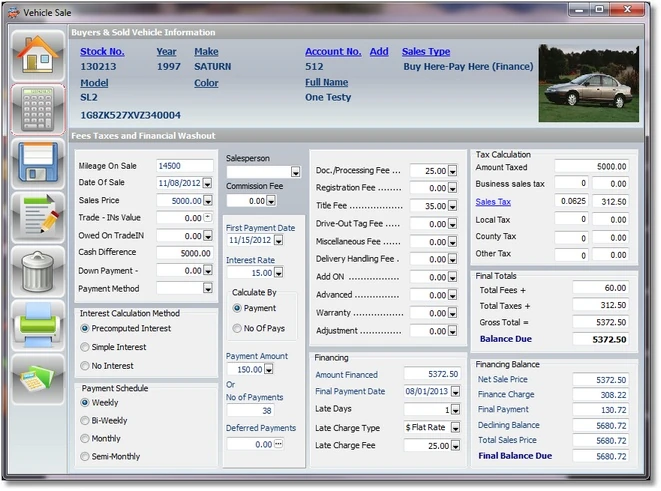Click the Stock No. header link
The width and height of the screenshot is (661, 491).
tap(102, 52)
